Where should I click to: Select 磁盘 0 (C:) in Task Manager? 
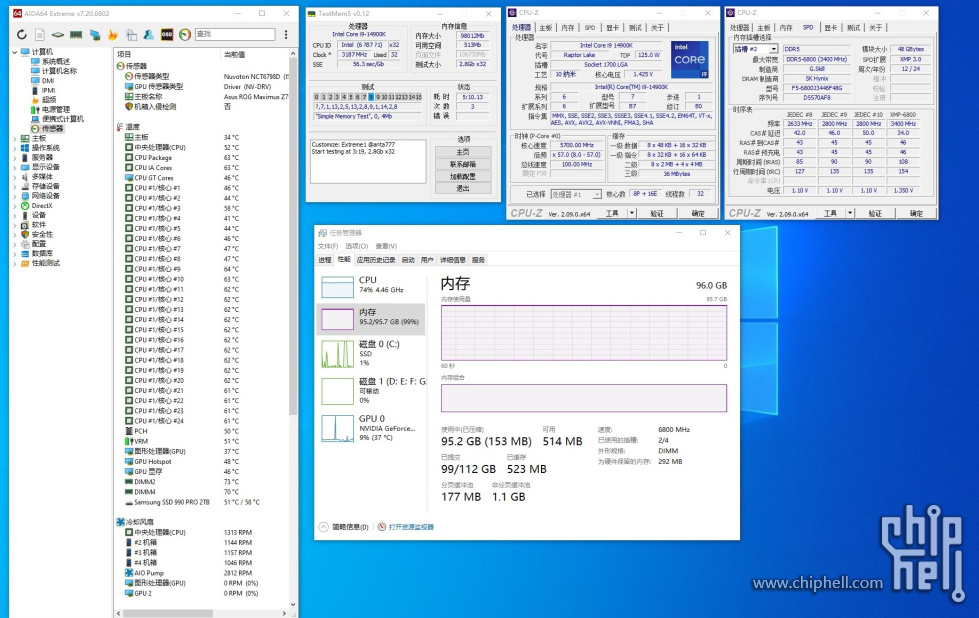point(373,353)
